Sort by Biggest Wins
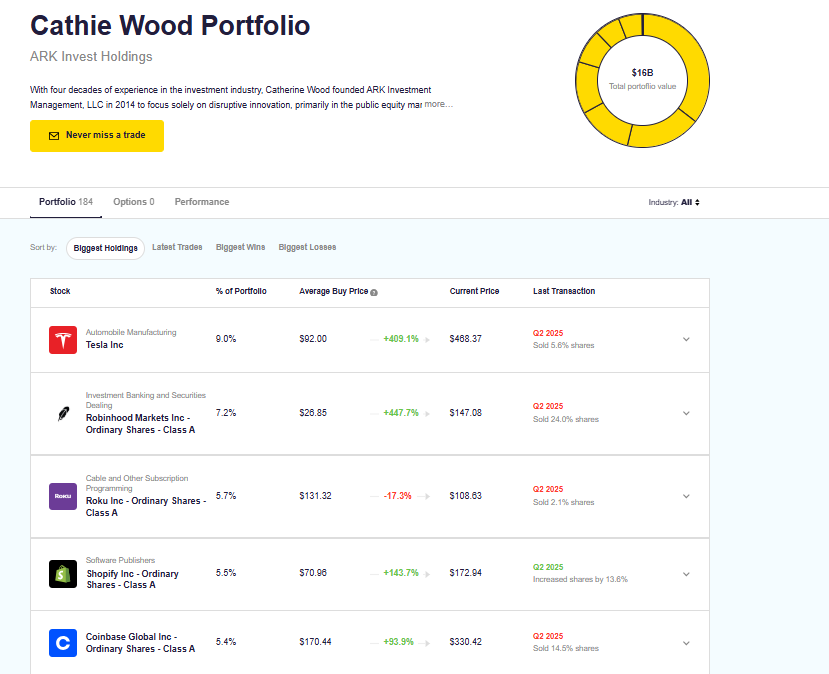Viewport: 829px width, 674px height. pos(240,248)
